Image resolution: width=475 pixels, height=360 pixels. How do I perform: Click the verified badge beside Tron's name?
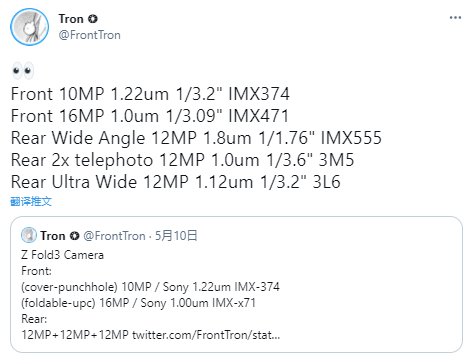[x=93, y=19]
